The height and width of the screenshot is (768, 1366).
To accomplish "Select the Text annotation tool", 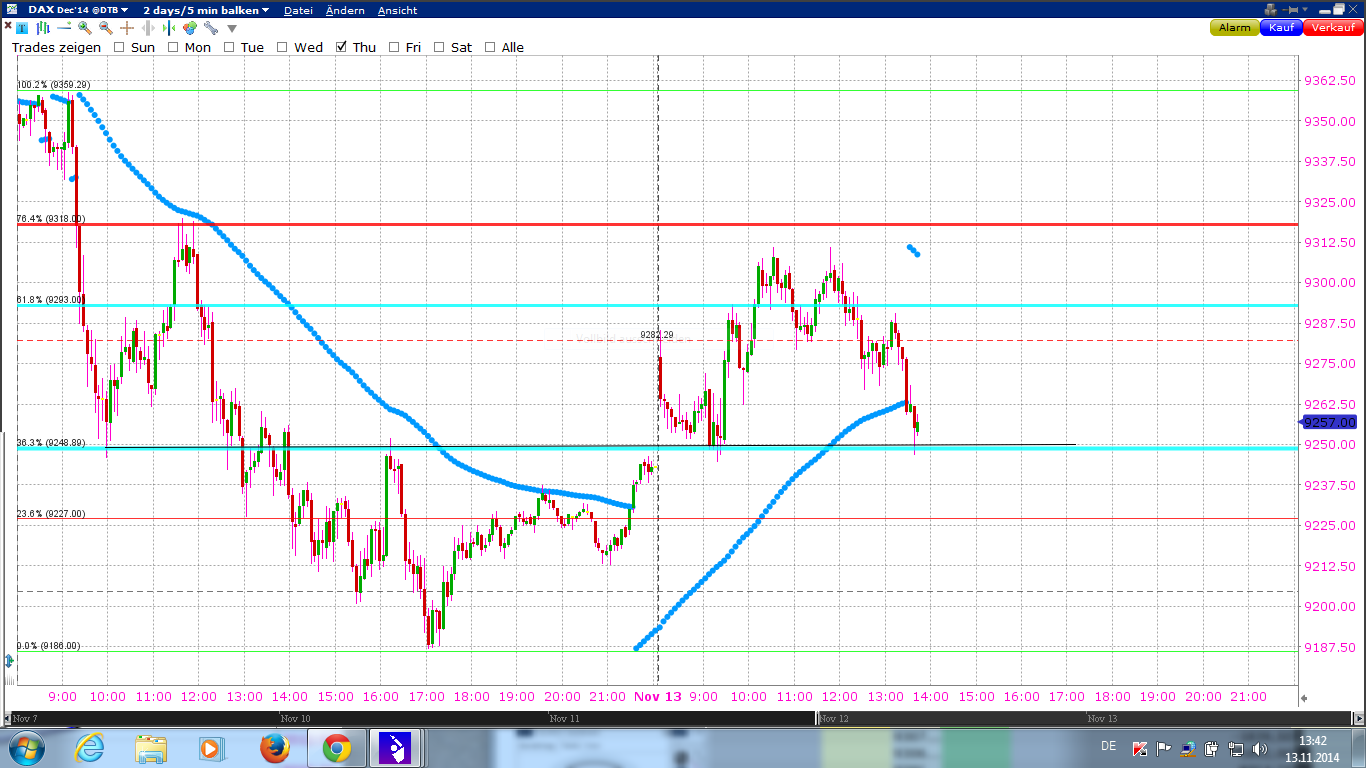I will [21, 29].
